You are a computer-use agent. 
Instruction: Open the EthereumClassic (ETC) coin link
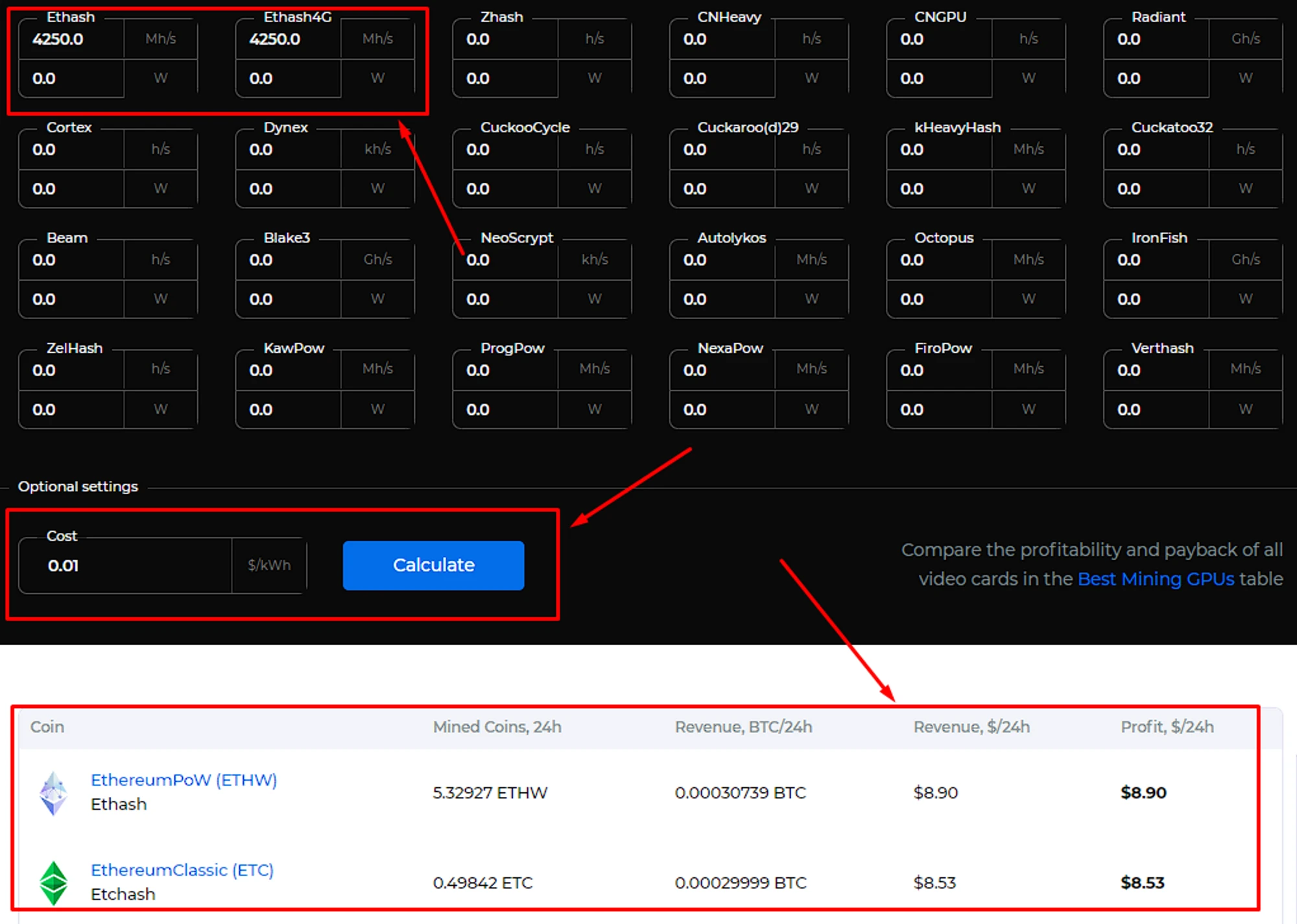coord(182,870)
